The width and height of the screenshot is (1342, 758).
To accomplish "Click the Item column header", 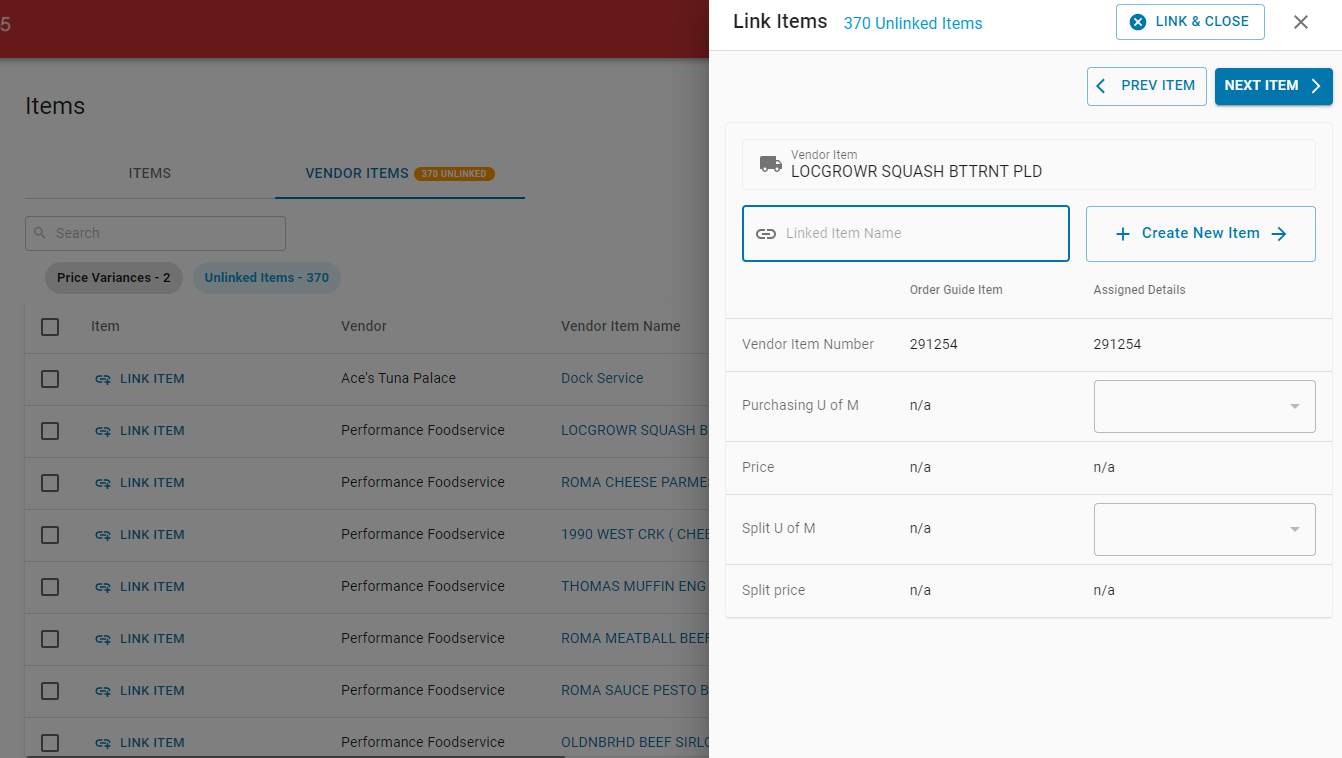I will pos(105,327).
